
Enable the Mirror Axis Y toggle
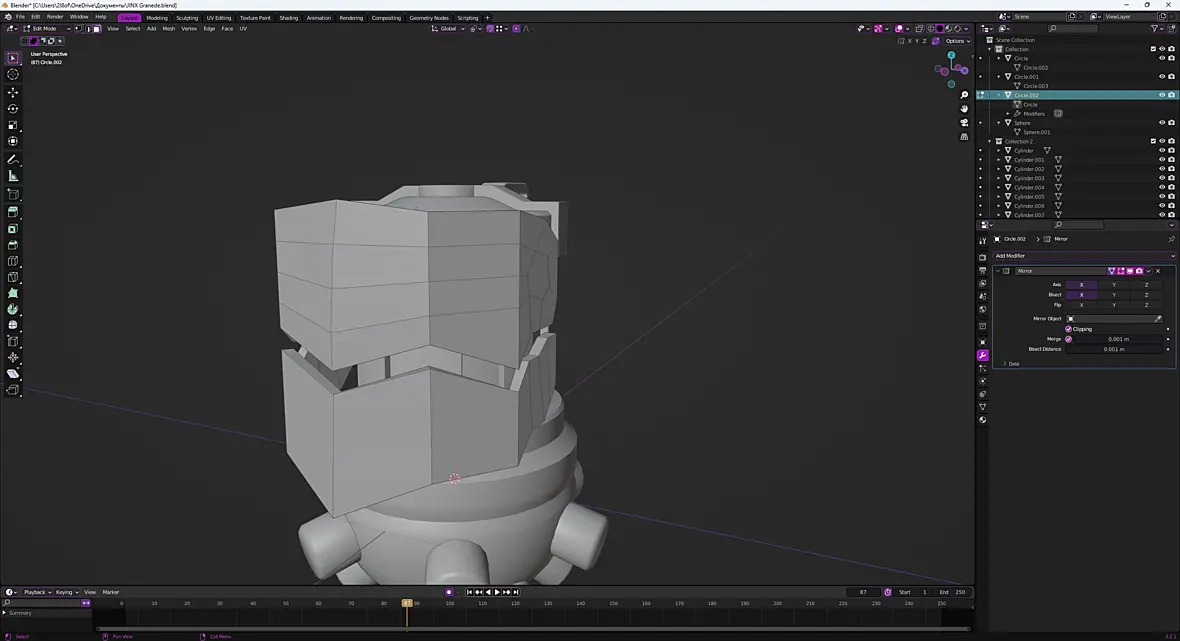(1114, 284)
